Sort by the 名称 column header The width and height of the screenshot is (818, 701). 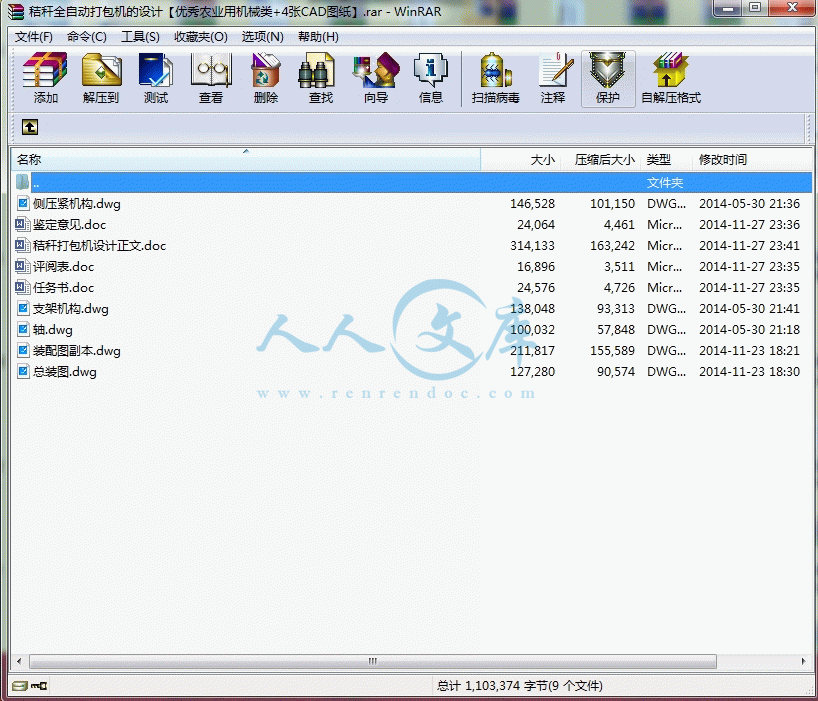point(246,160)
